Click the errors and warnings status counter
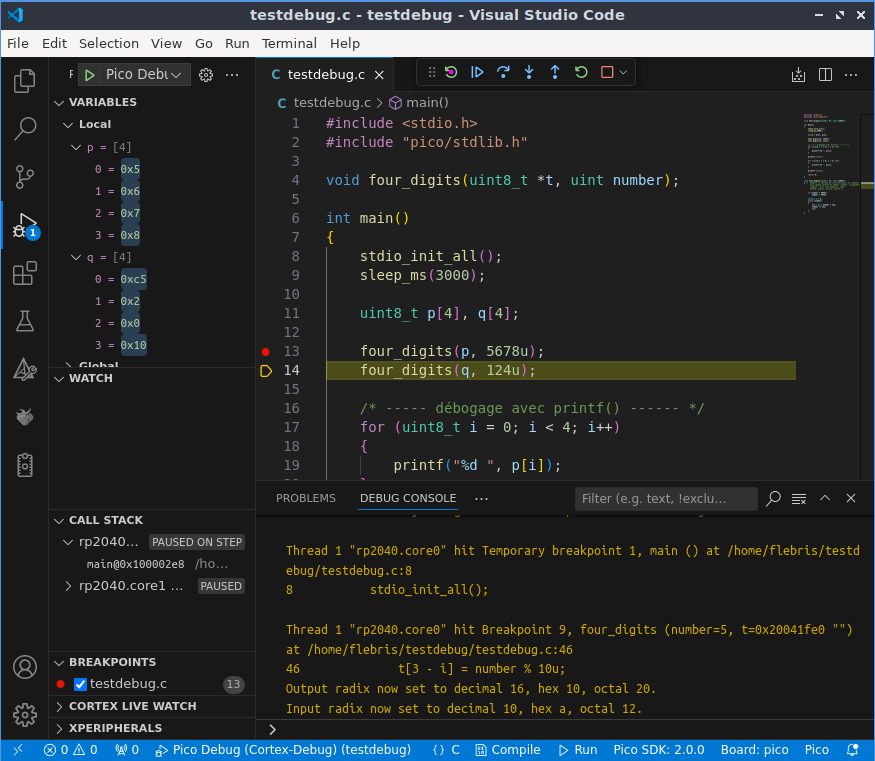The width and height of the screenshot is (875, 761). click(x=71, y=750)
